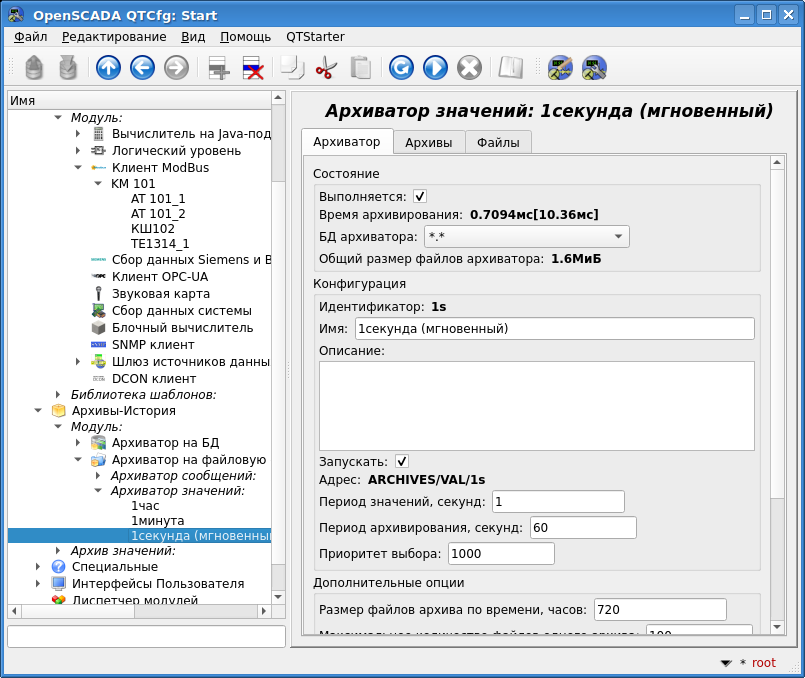Screen dimensions: 805x678
Task: Click the Paste clipboard icon
Action: coord(360,68)
